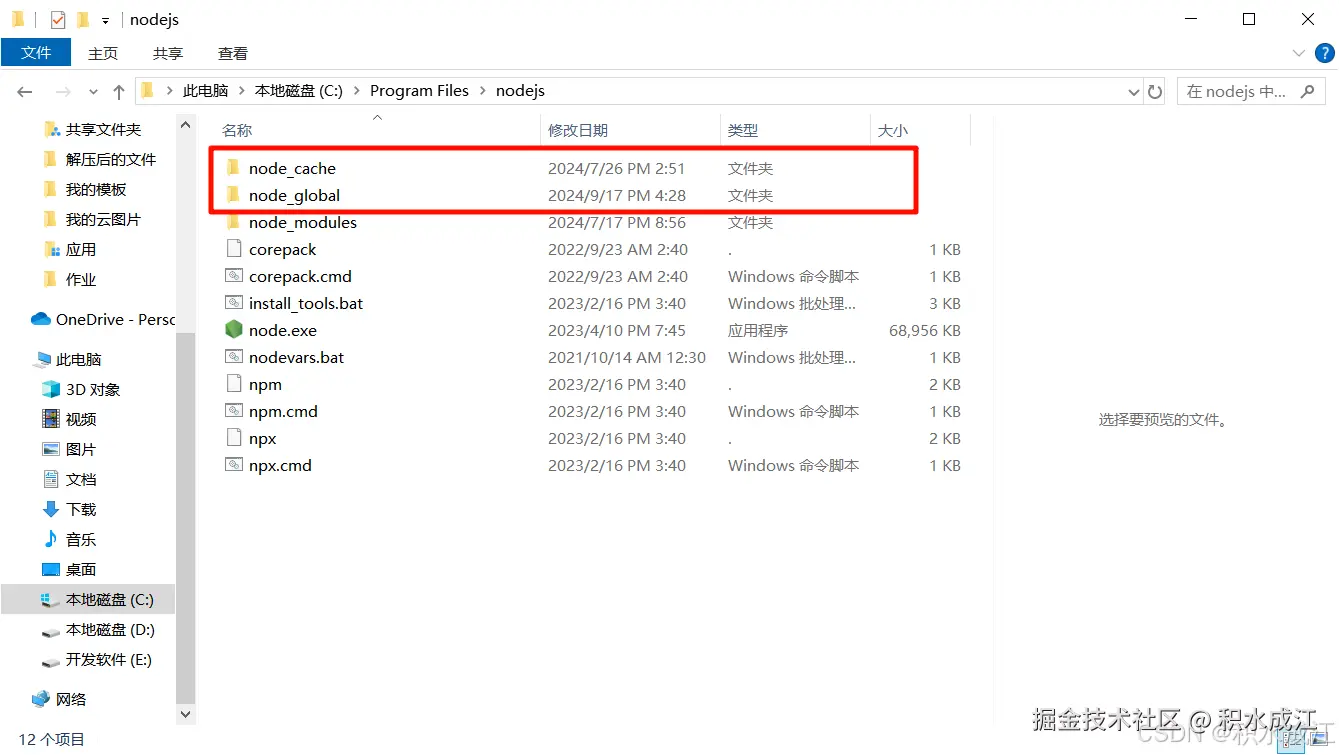Select the npx file icon
The width and height of the screenshot is (1339, 755).
233,438
